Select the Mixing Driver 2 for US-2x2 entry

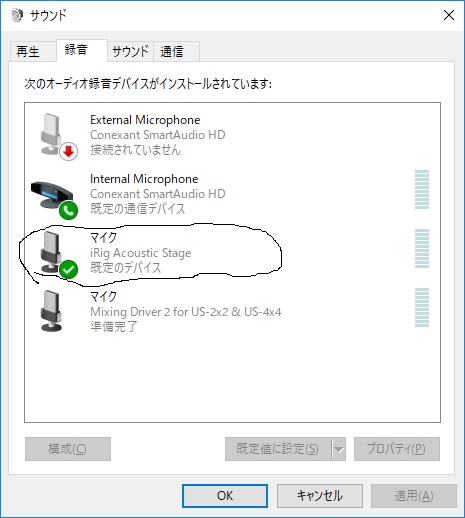click(232, 311)
